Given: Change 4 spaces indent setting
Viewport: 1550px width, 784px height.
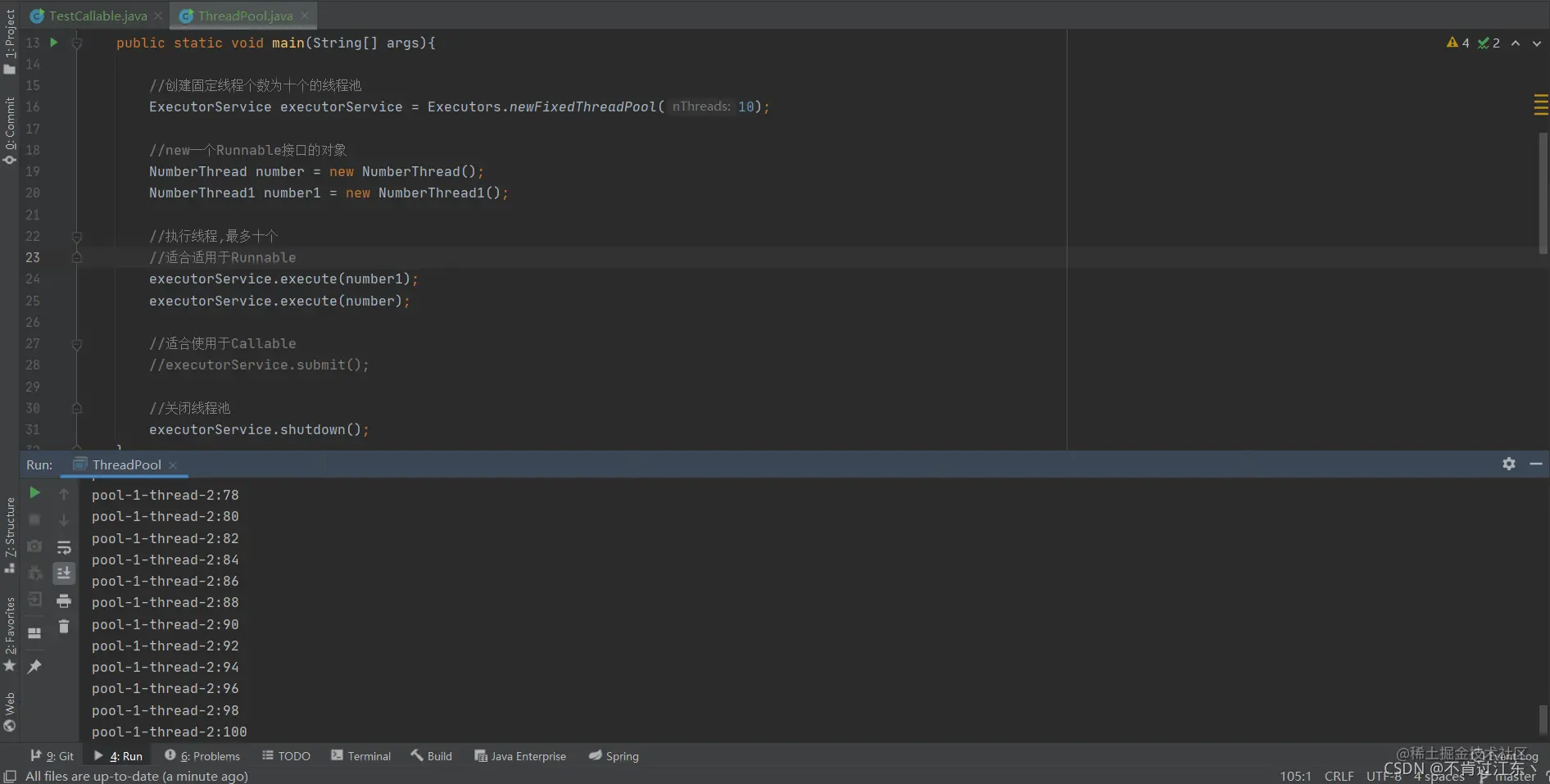Looking at the screenshot, I should tap(1439, 776).
